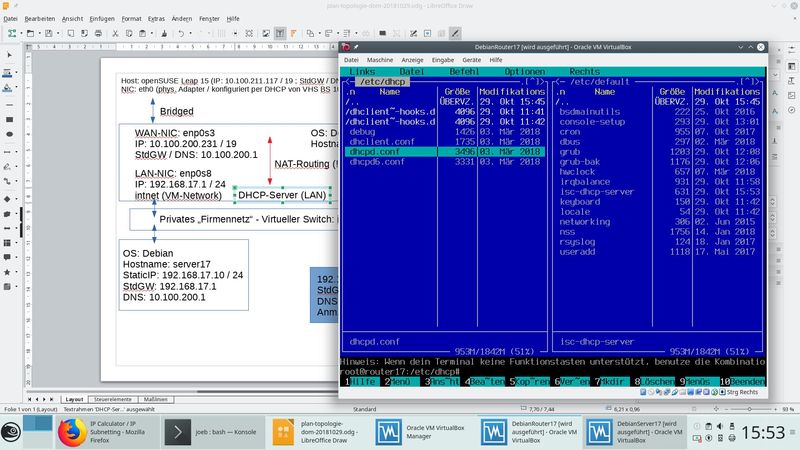The image size is (800, 450).
Task: Open the Bearbeiten menu in LibreOffice Draw
Action: (39, 19)
